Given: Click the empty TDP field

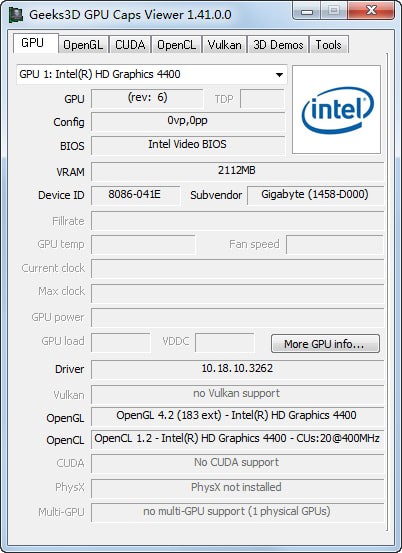Looking at the screenshot, I should pos(262,98).
